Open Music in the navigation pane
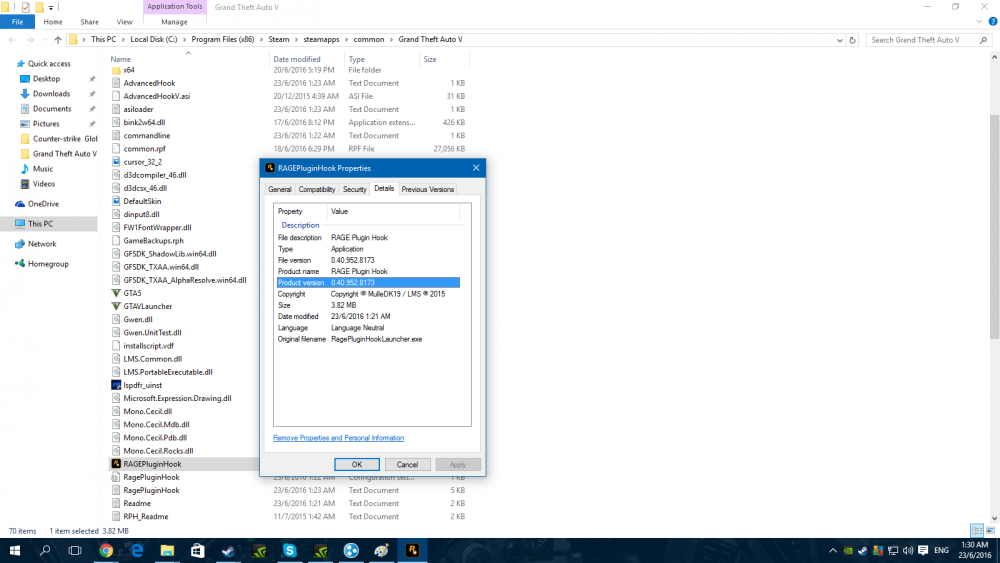This screenshot has height=563, width=1000. (42, 169)
